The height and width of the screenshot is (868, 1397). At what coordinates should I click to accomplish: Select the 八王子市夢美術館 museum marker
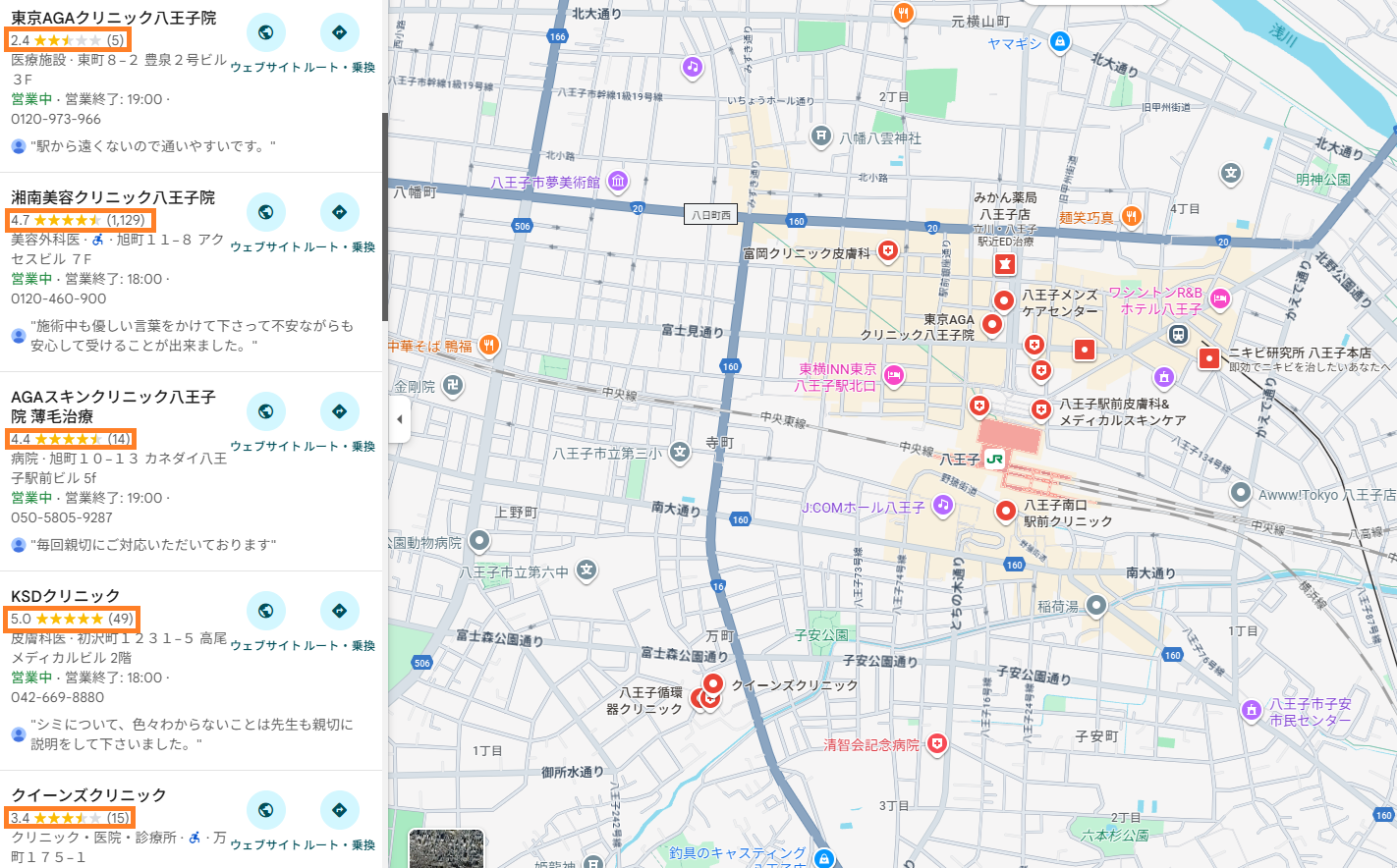coord(618,181)
